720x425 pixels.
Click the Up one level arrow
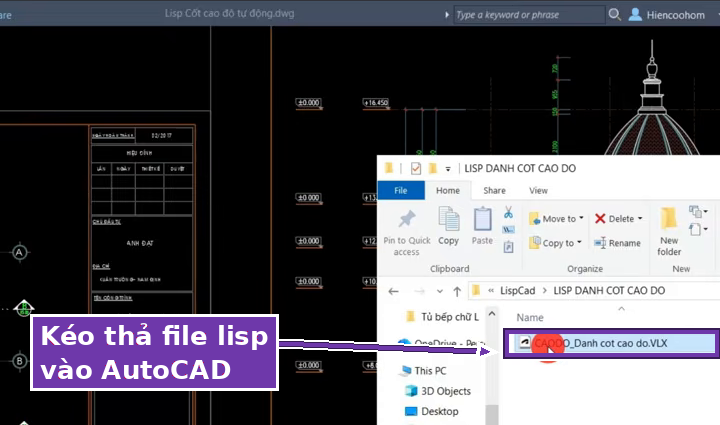(x=457, y=291)
